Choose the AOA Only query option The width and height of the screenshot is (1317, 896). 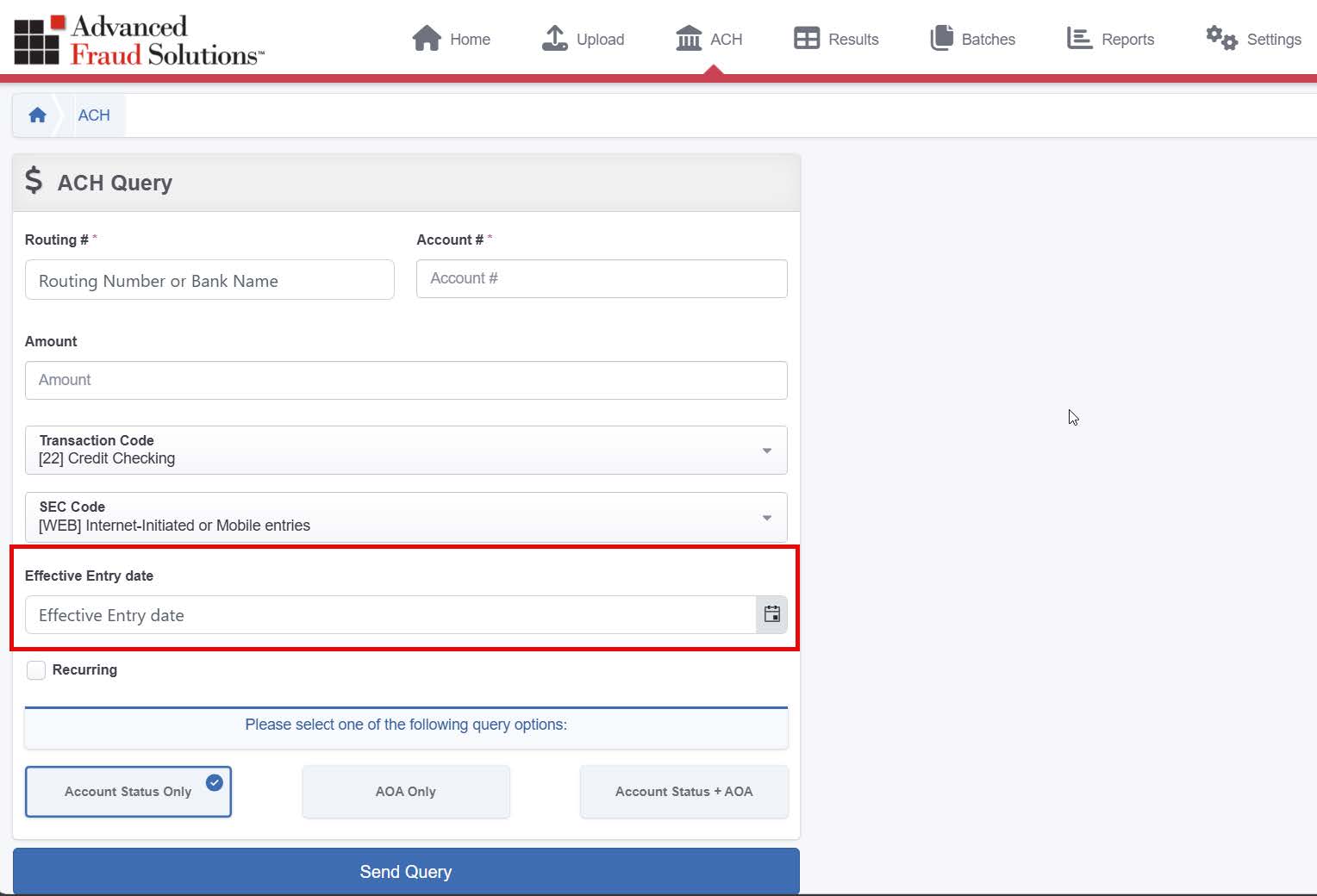[406, 792]
